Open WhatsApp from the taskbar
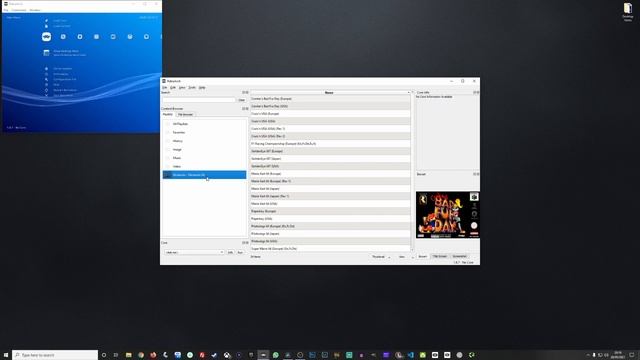The image size is (640, 360). [276, 355]
